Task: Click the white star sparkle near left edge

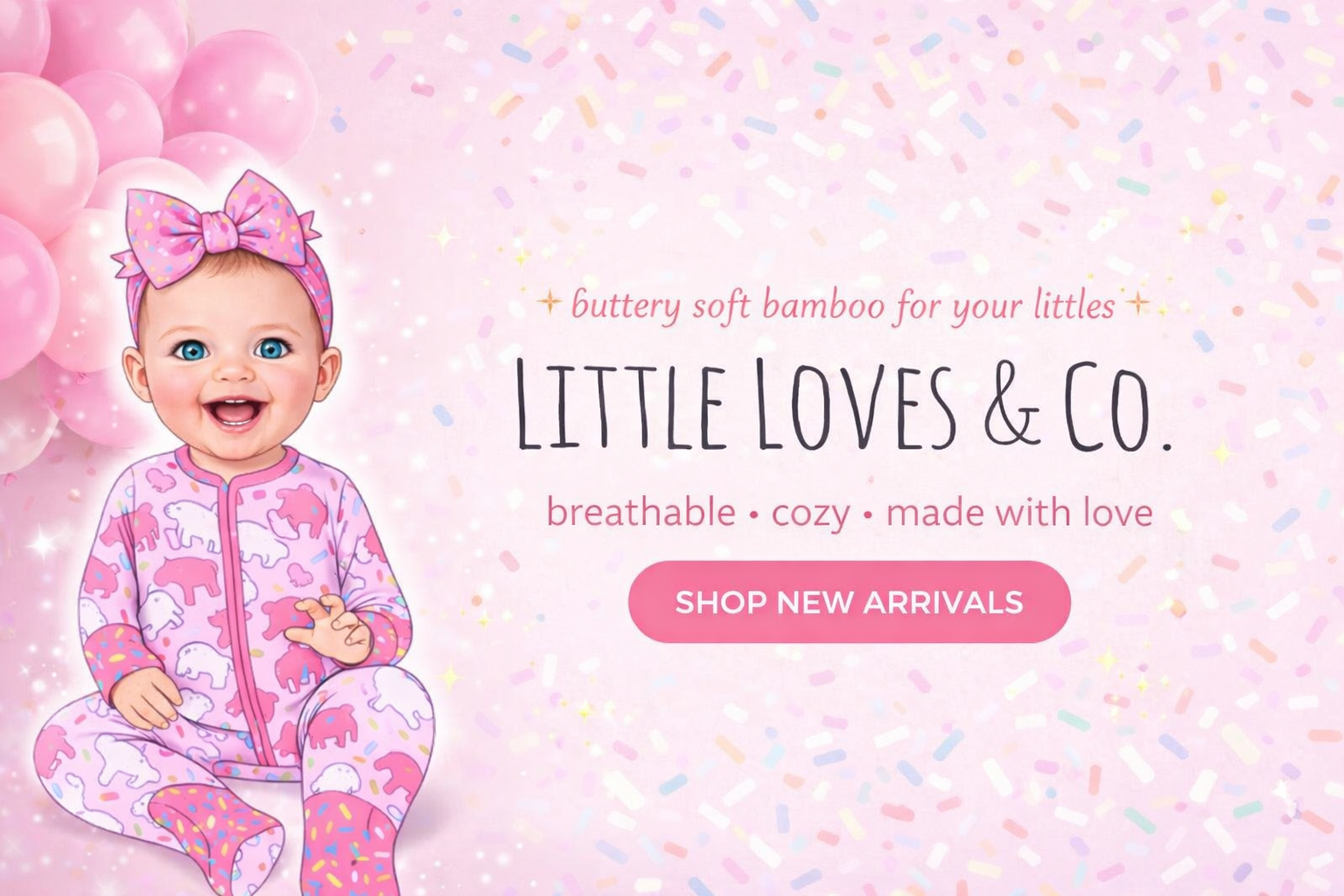Action: pos(41,544)
